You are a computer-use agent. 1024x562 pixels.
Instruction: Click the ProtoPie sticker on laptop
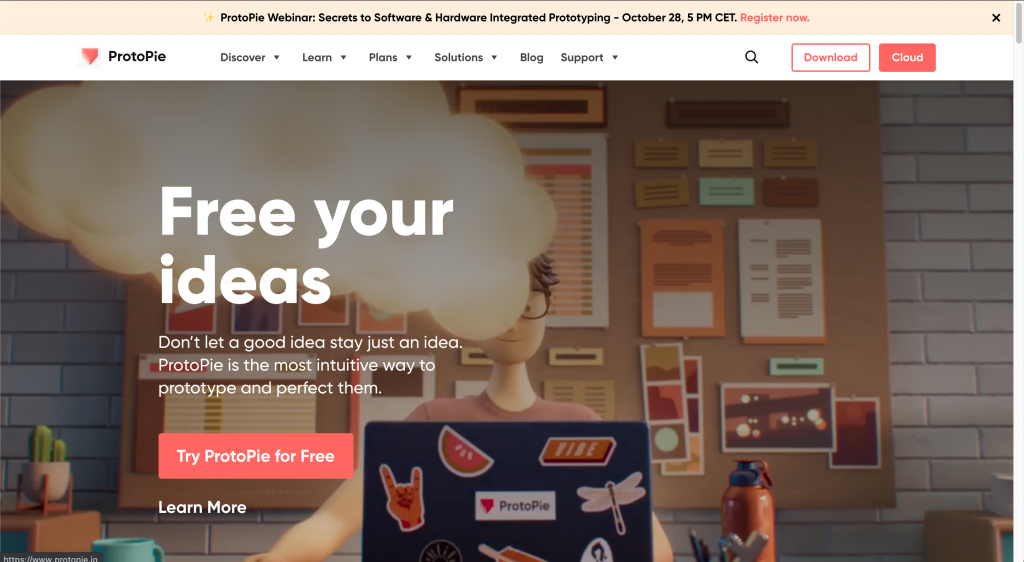[x=516, y=505]
